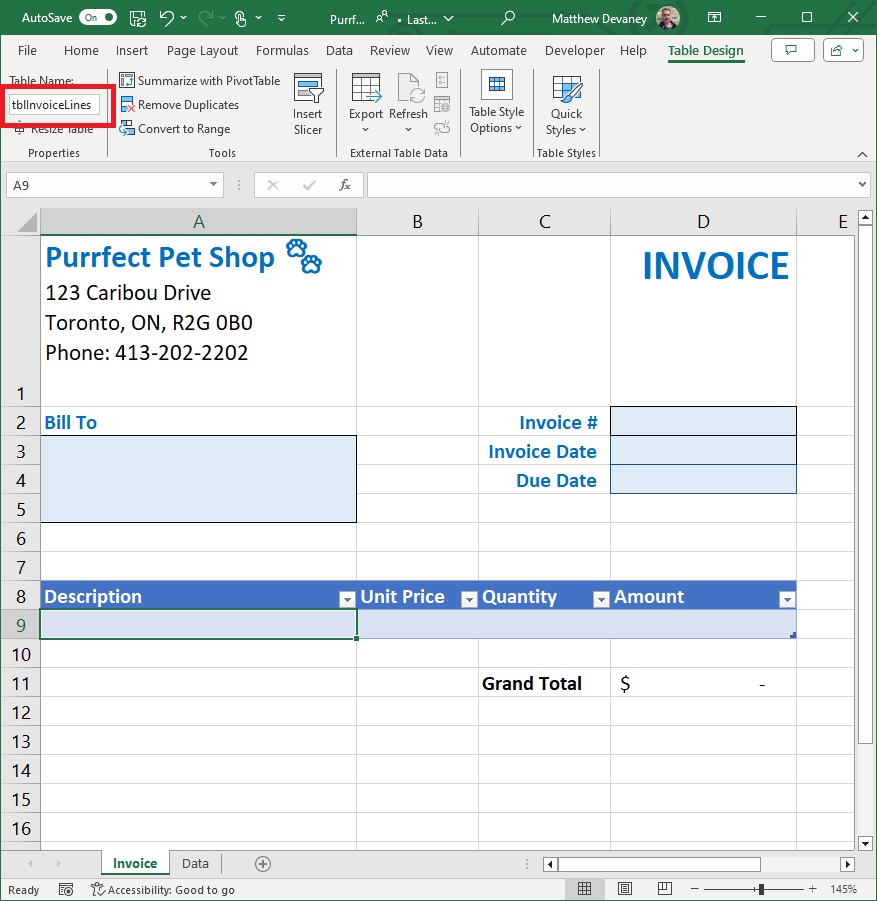The width and height of the screenshot is (877, 901).
Task: Switch to the Table Design ribbon tab
Action: tap(705, 50)
